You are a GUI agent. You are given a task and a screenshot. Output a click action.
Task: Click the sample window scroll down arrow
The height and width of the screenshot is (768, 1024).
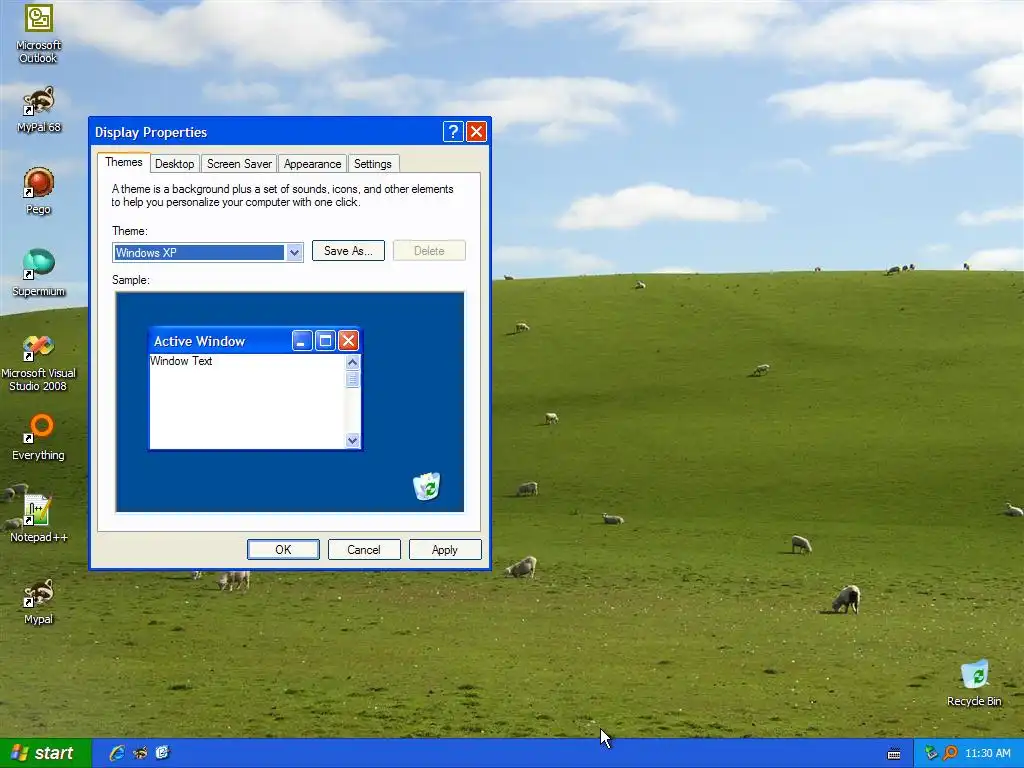(353, 441)
